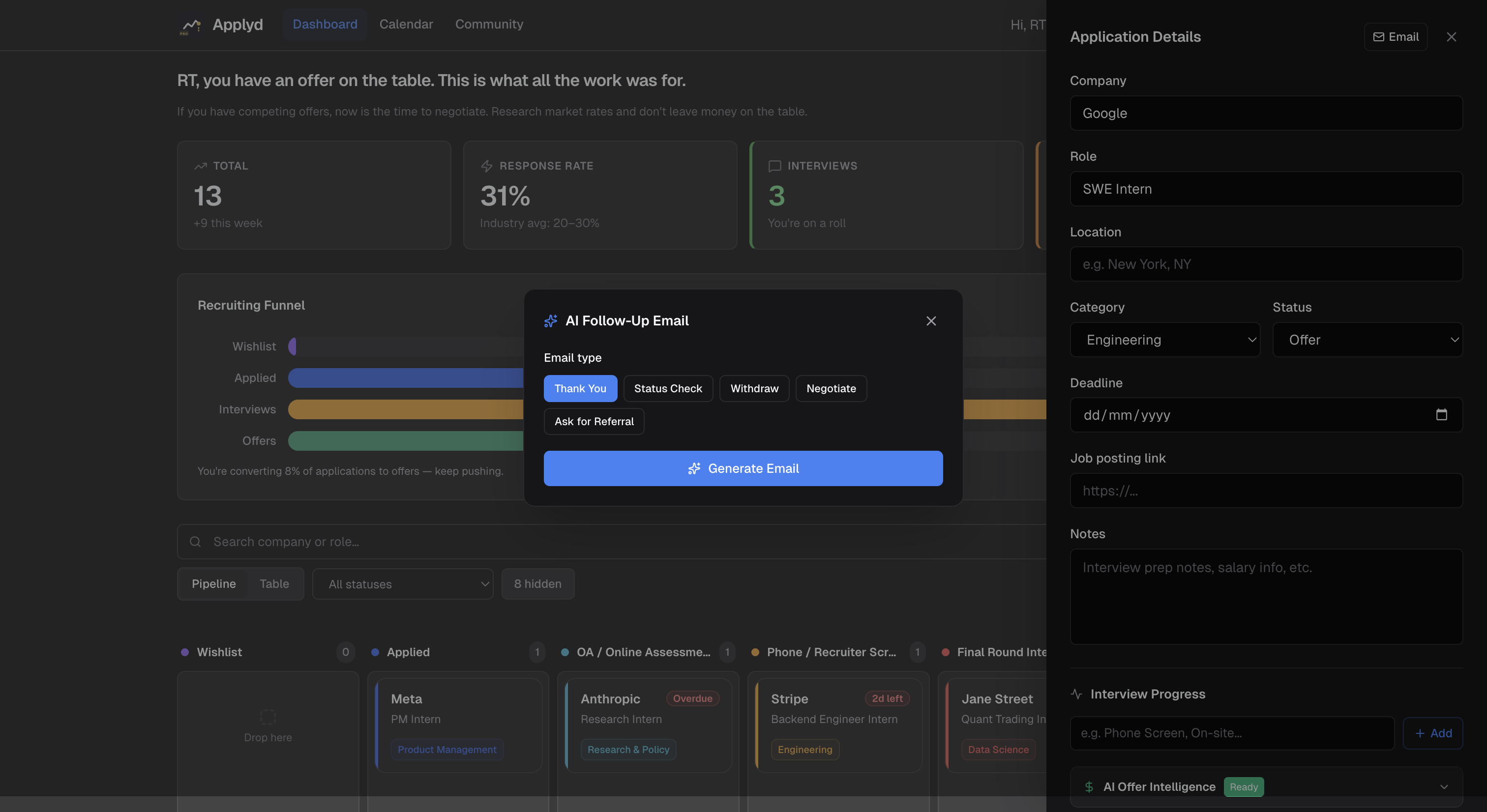1487x812 pixels.
Task: Switch to the Calendar tab
Action: click(x=406, y=24)
